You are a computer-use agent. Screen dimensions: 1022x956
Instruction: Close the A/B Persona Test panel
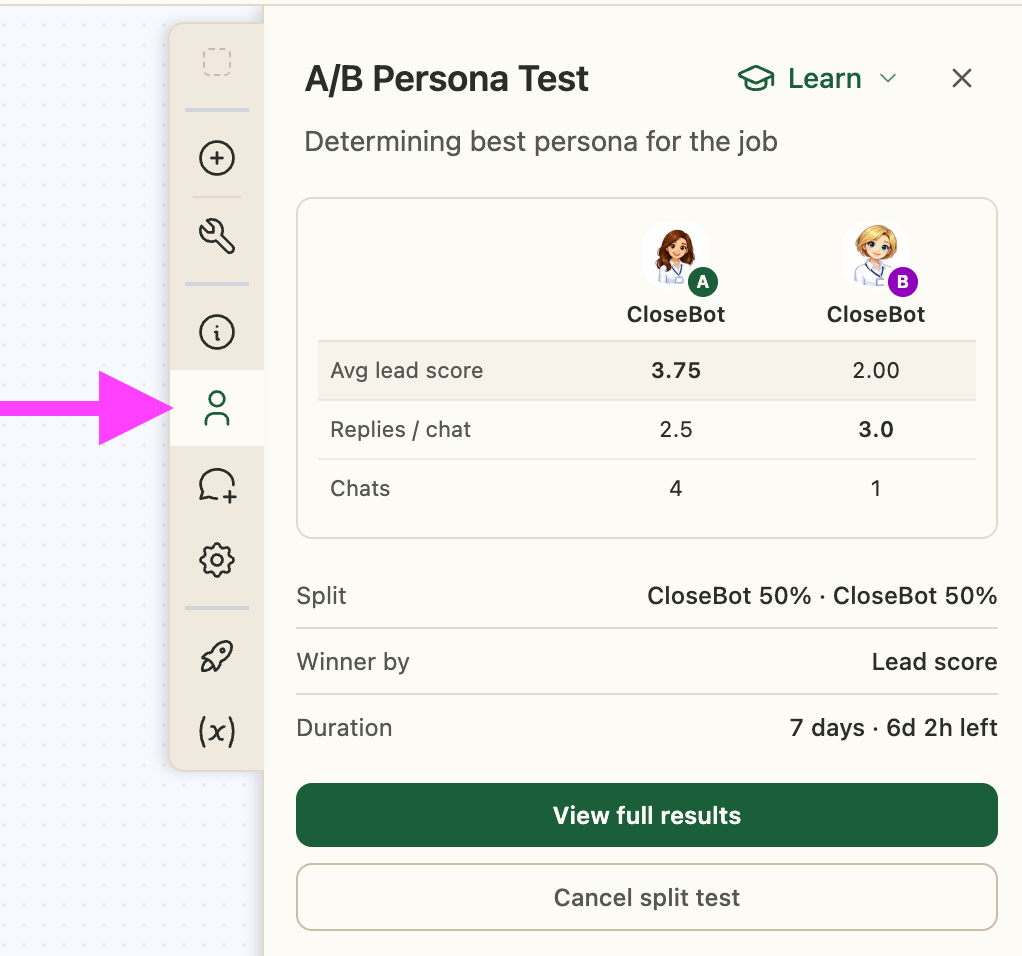click(961, 78)
